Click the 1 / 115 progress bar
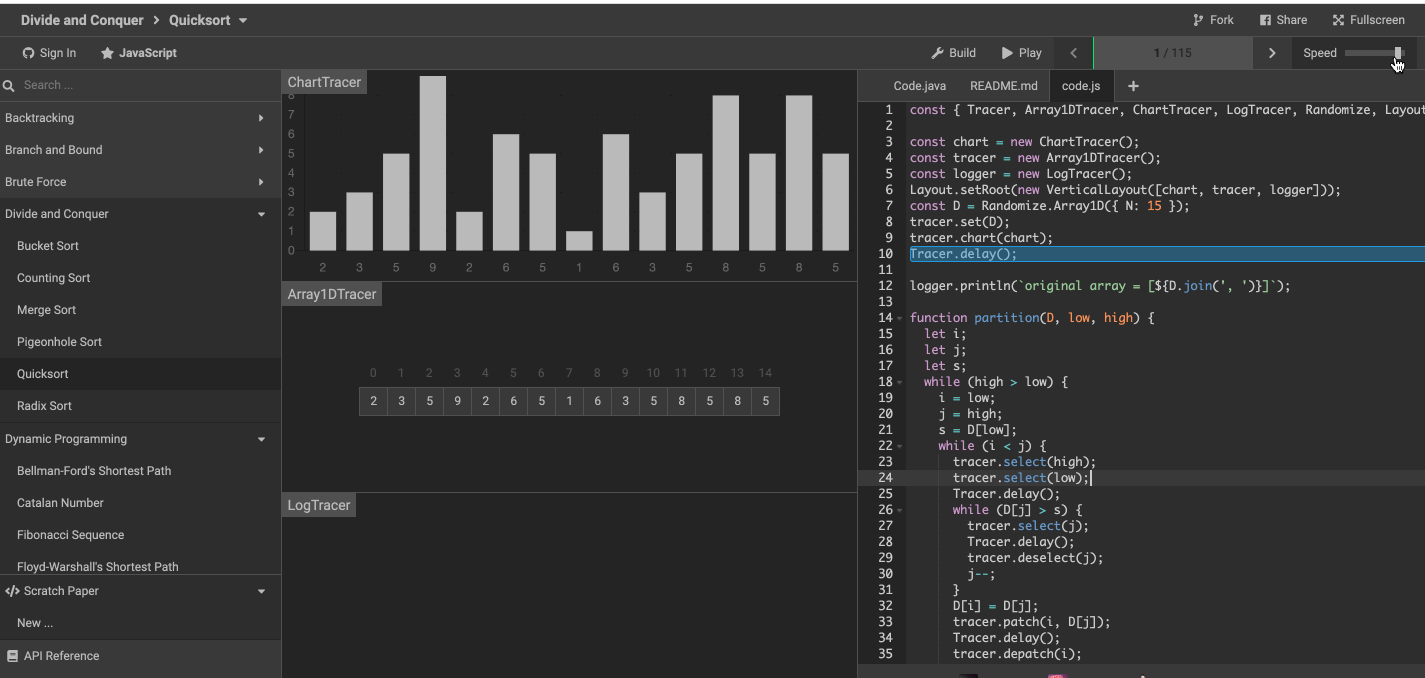Image resolution: width=1425 pixels, height=678 pixels. [x=1172, y=53]
